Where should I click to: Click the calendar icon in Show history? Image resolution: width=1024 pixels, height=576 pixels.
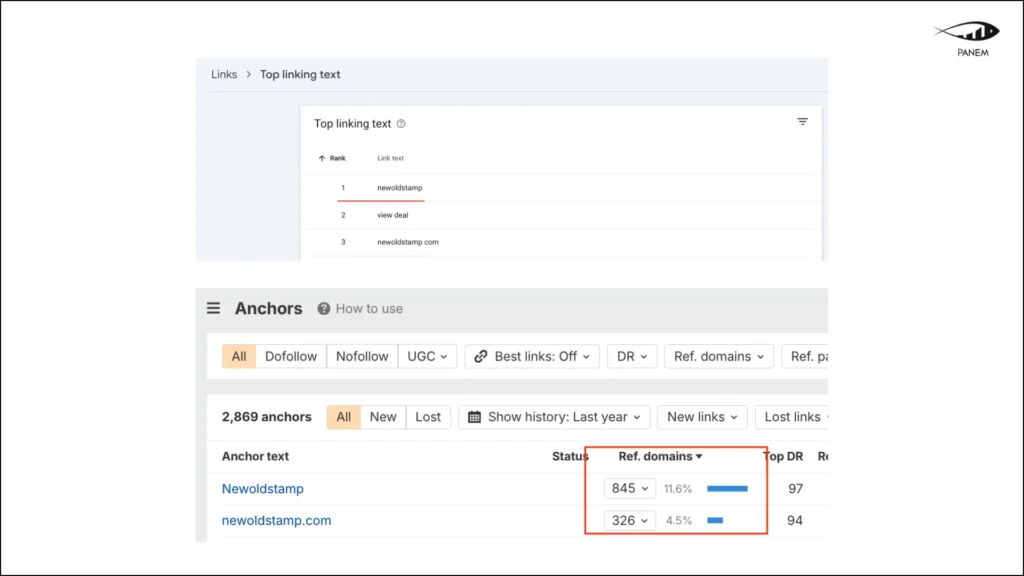coord(475,417)
